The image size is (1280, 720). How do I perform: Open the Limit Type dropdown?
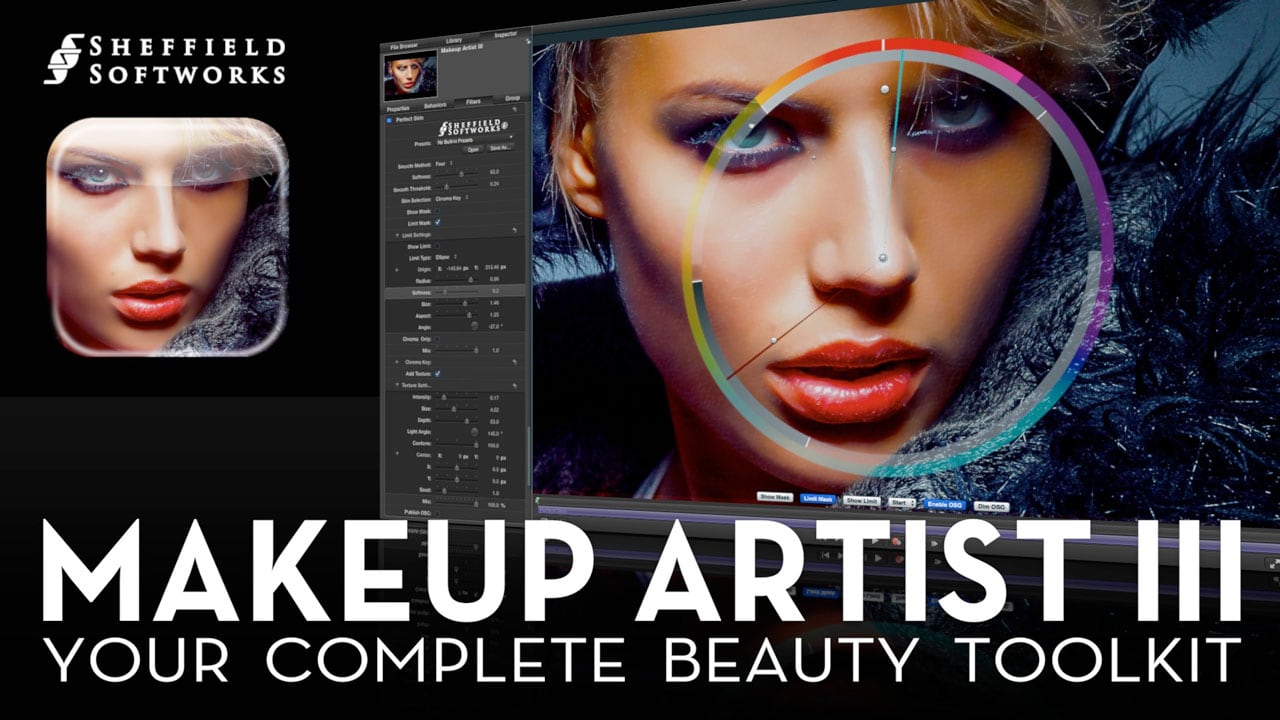[x=446, y=257]
